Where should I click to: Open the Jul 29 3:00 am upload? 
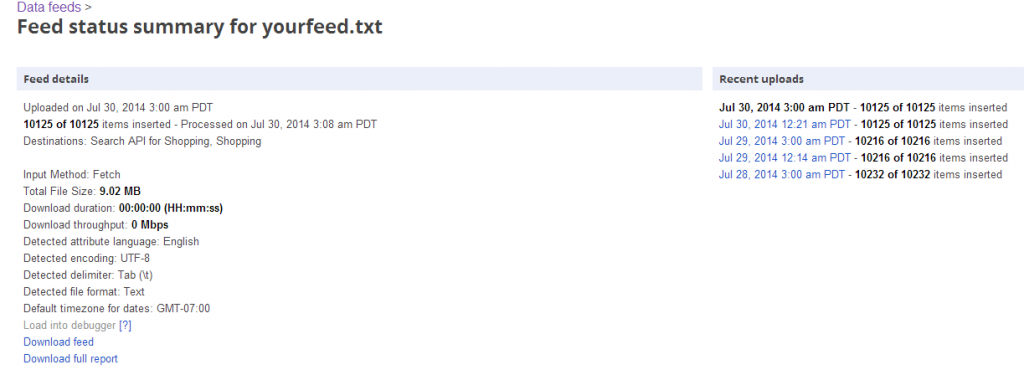point(782,141)
